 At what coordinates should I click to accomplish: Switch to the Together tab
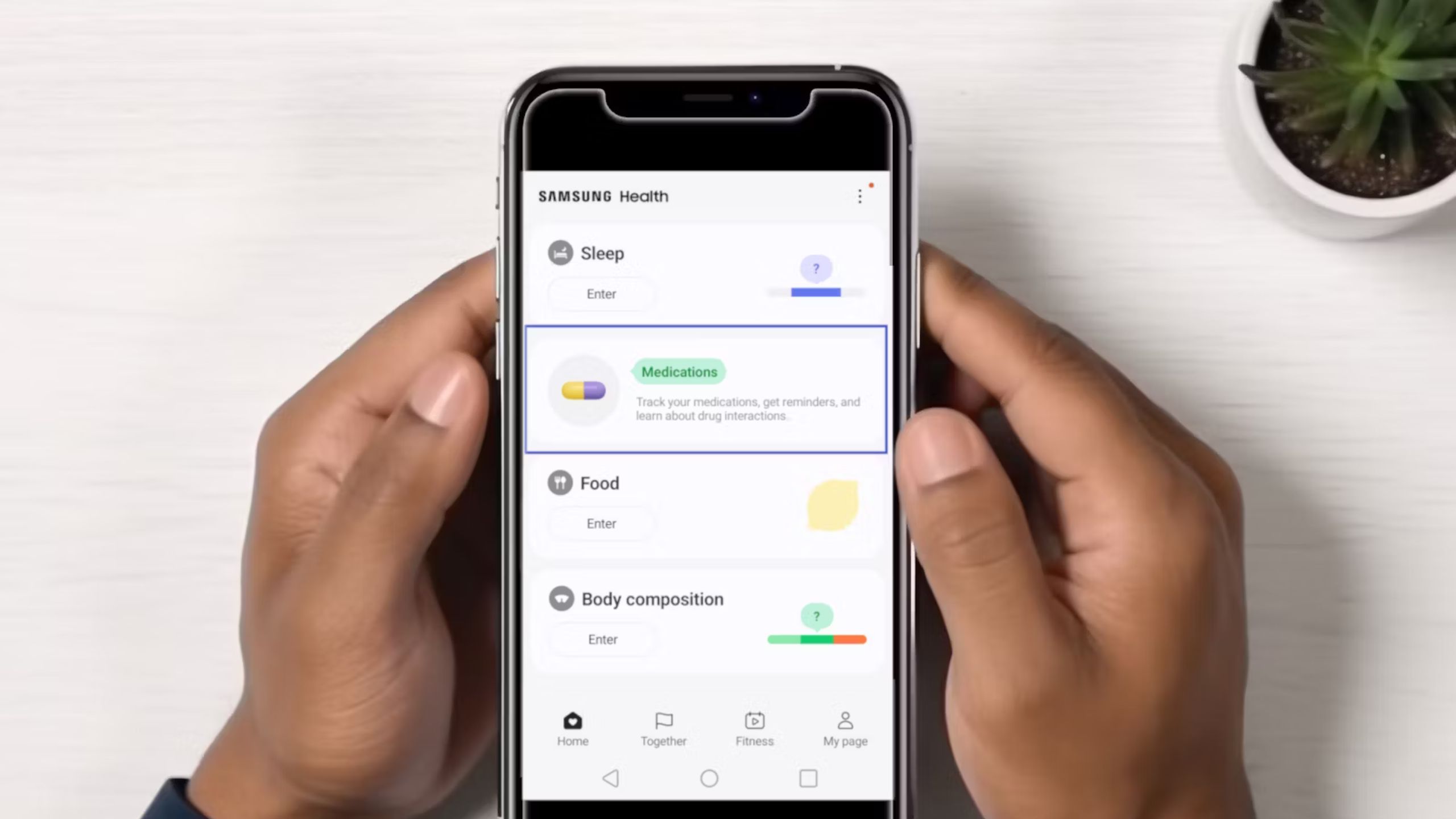point(663,728)
